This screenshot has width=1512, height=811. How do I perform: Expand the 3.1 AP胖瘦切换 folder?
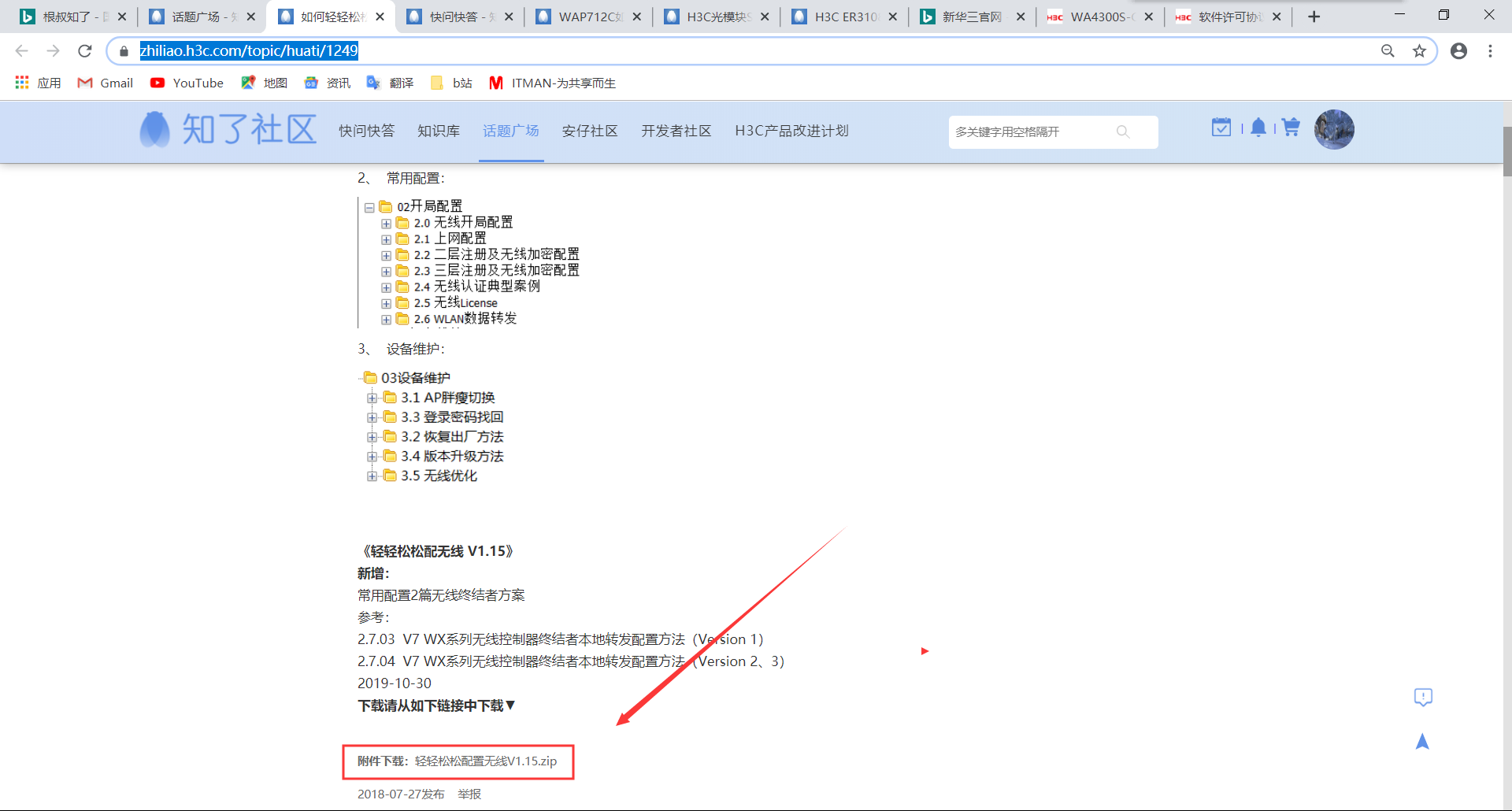372,398
